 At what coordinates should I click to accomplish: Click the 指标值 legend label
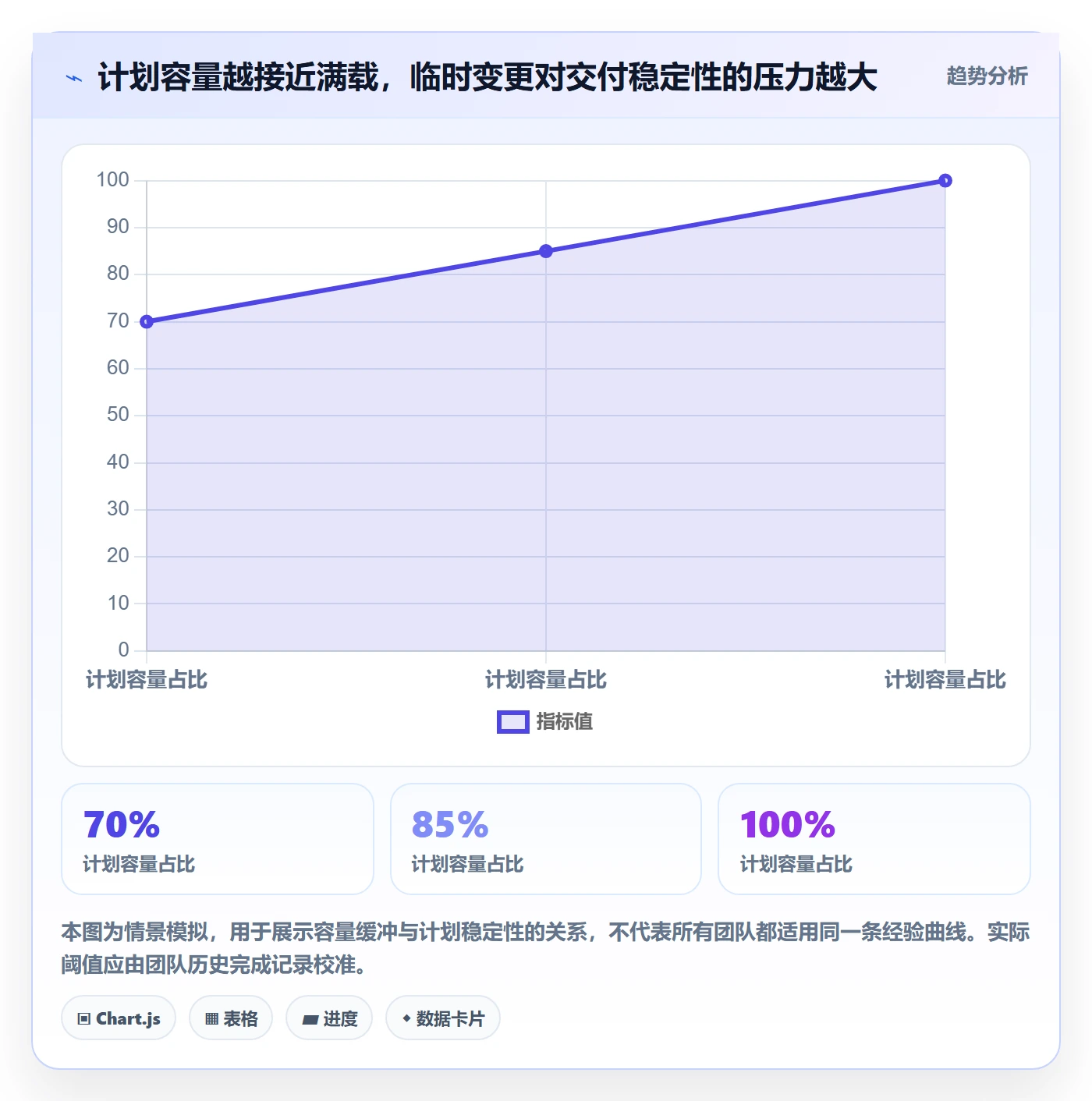[565, 722]
